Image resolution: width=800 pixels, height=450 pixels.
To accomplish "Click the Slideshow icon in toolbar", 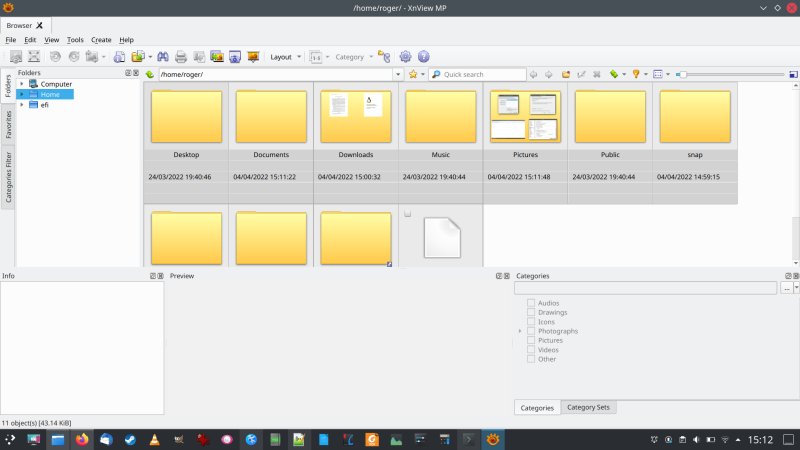I will pyautogui.click(x=253, y=57).
